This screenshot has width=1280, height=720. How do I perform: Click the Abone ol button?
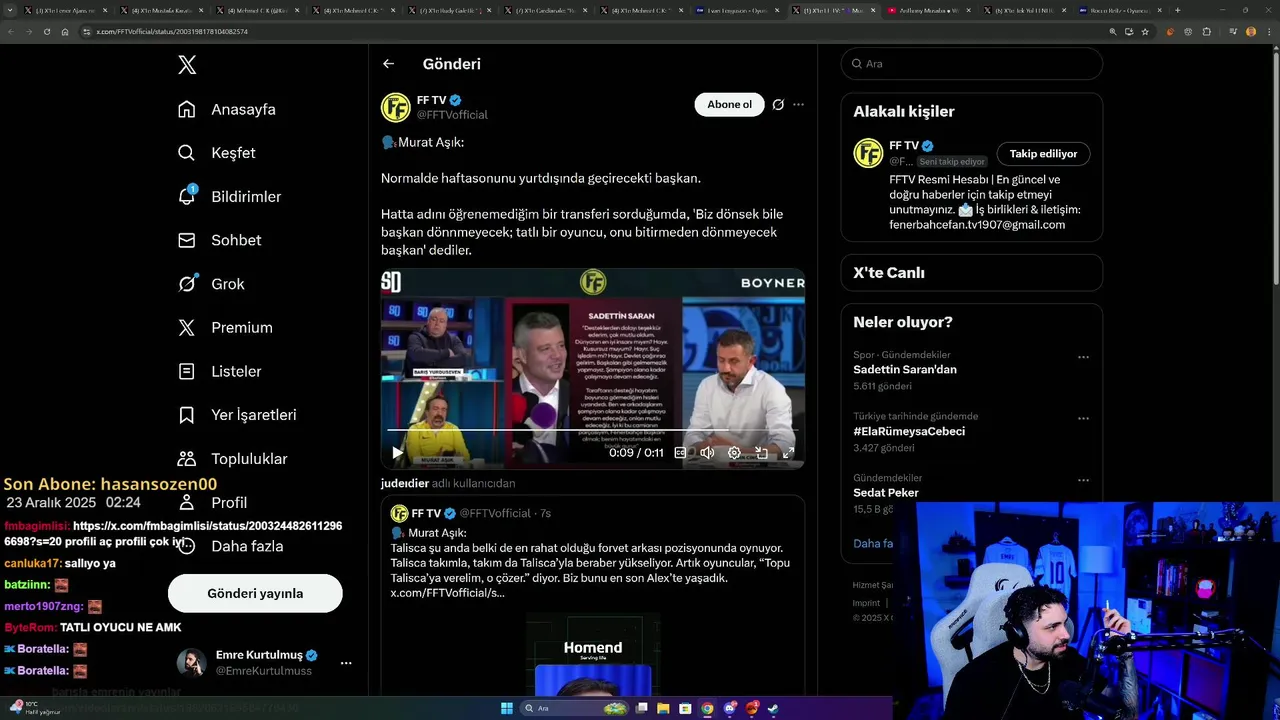[x=729, y=104]
